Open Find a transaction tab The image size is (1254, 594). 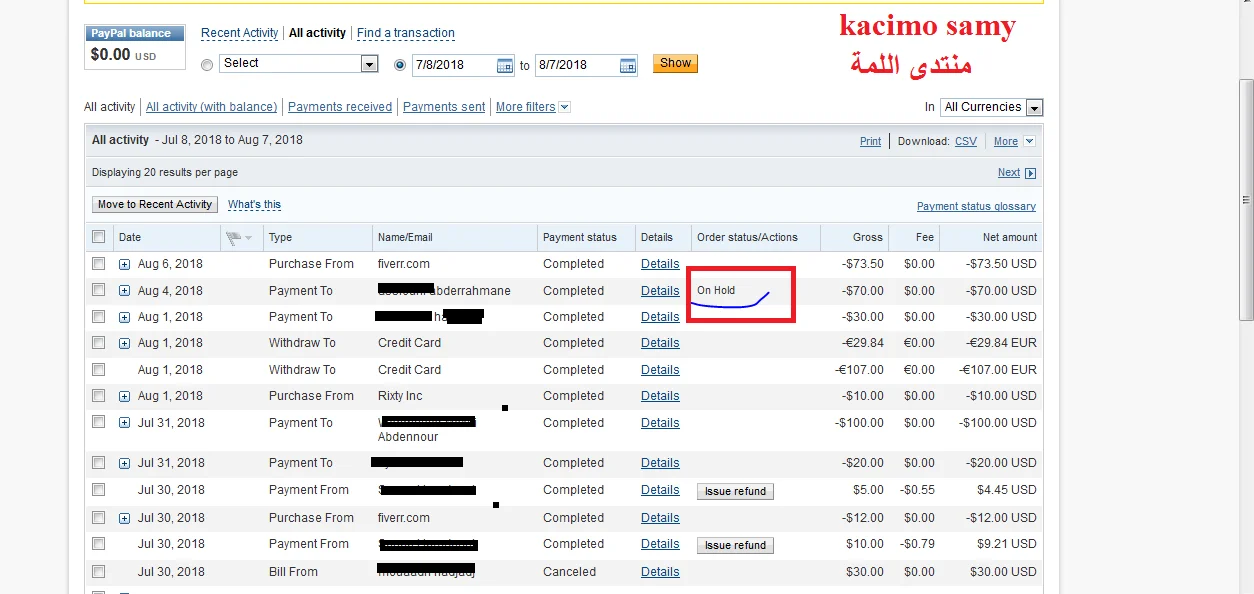[405, 33]
